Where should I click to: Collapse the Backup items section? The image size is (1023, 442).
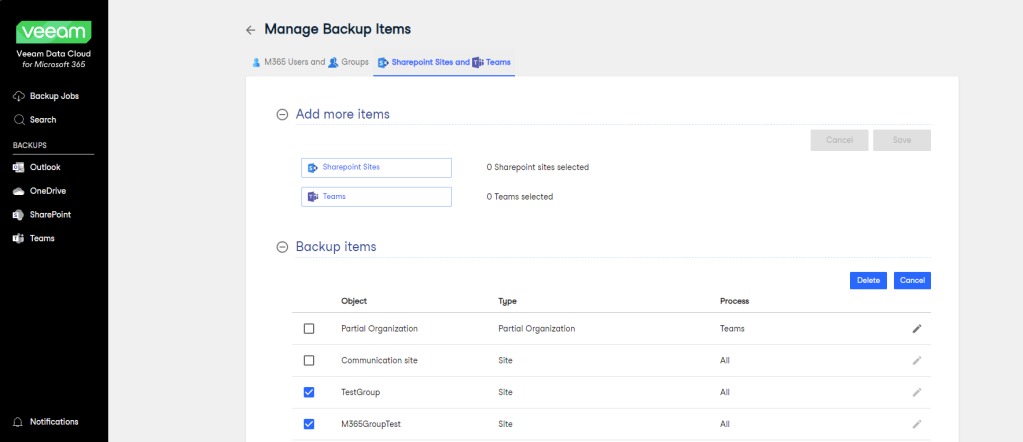(282, 246)
